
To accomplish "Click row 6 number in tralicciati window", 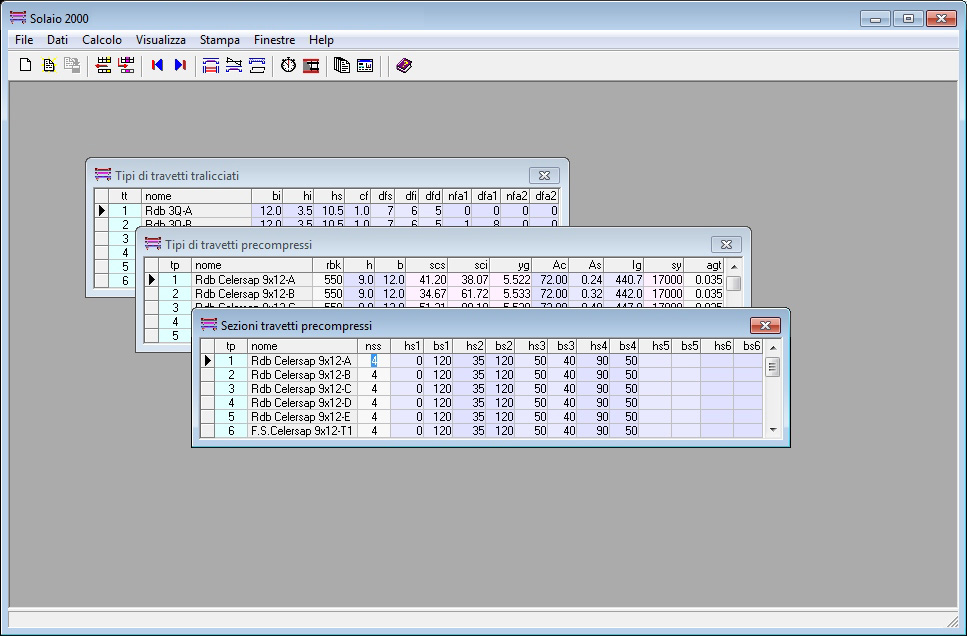I will (x=125, y=281).
